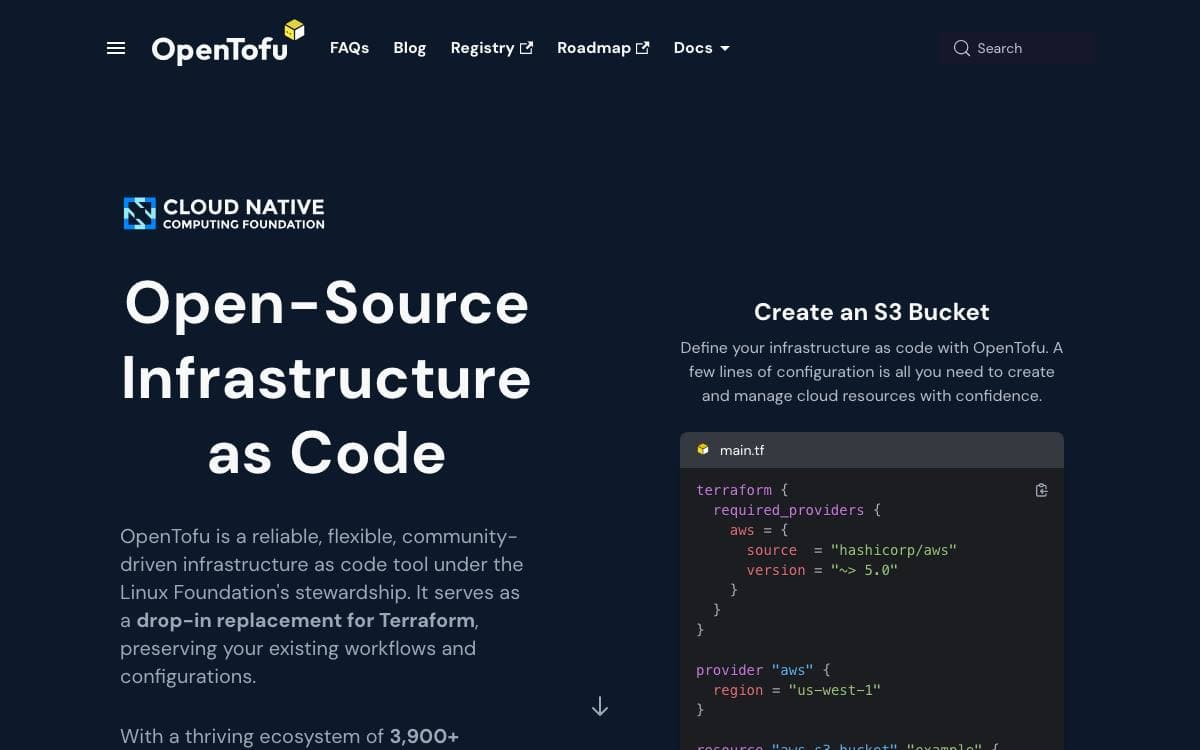Copy the main.tf code snippet
Image resolution: width=1200 pixels, height=750 pixels.
tap(1041, 490)
